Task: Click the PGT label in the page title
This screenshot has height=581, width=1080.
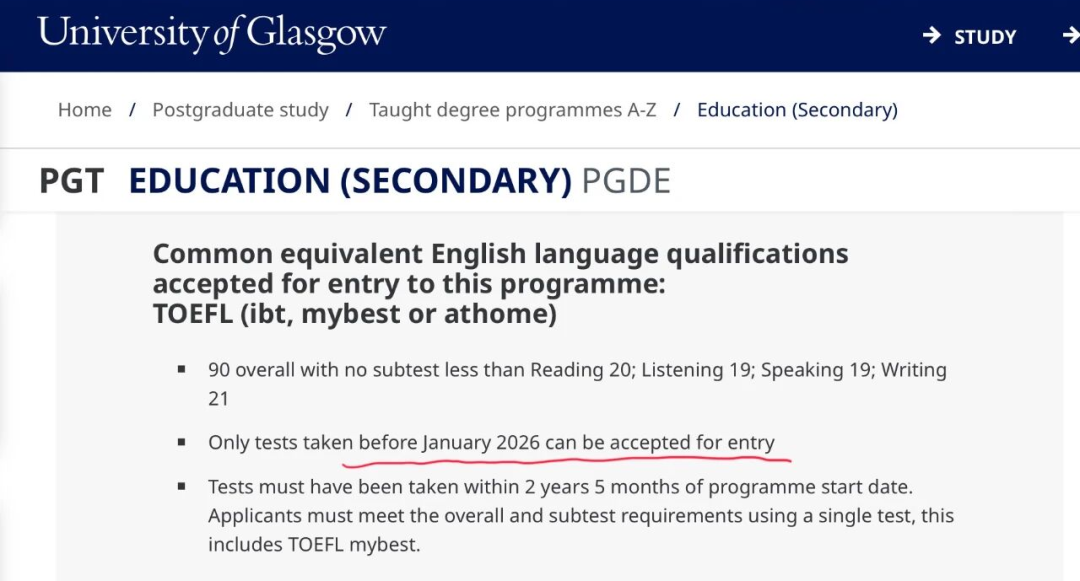Action: [x=71, y=181]
